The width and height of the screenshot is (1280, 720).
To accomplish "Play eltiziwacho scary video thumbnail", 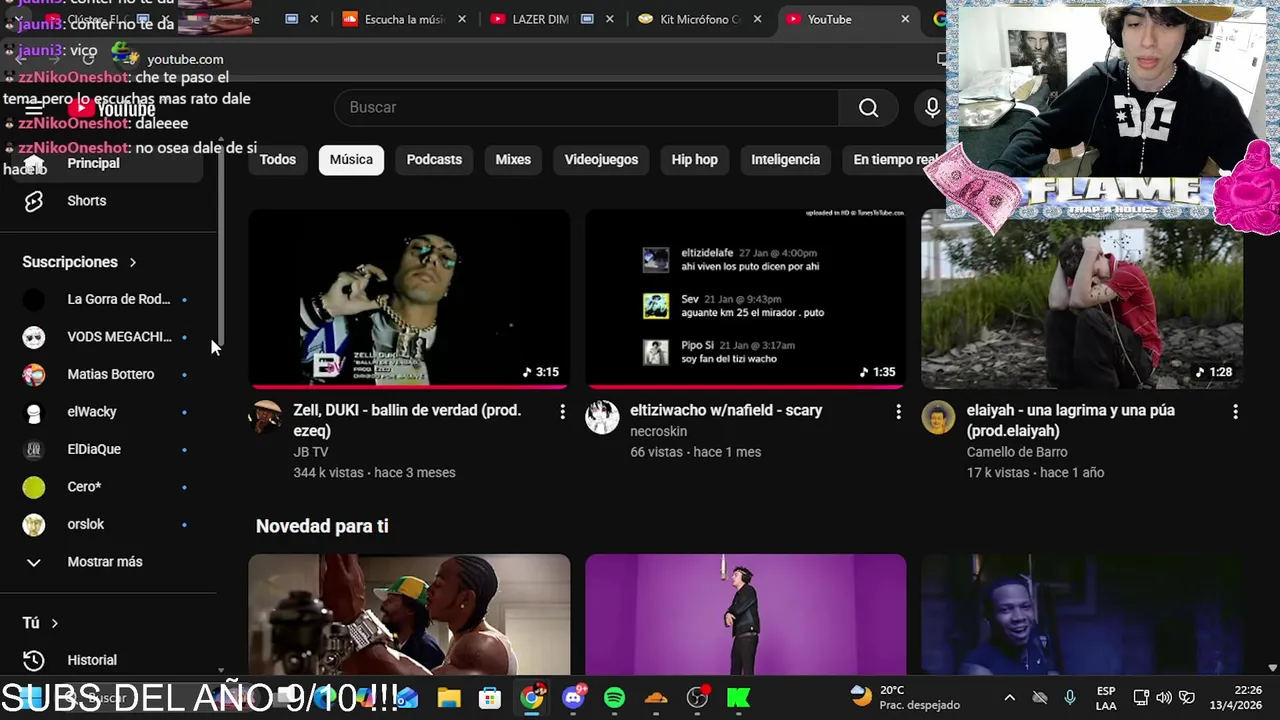I will (x=746, y=298).
